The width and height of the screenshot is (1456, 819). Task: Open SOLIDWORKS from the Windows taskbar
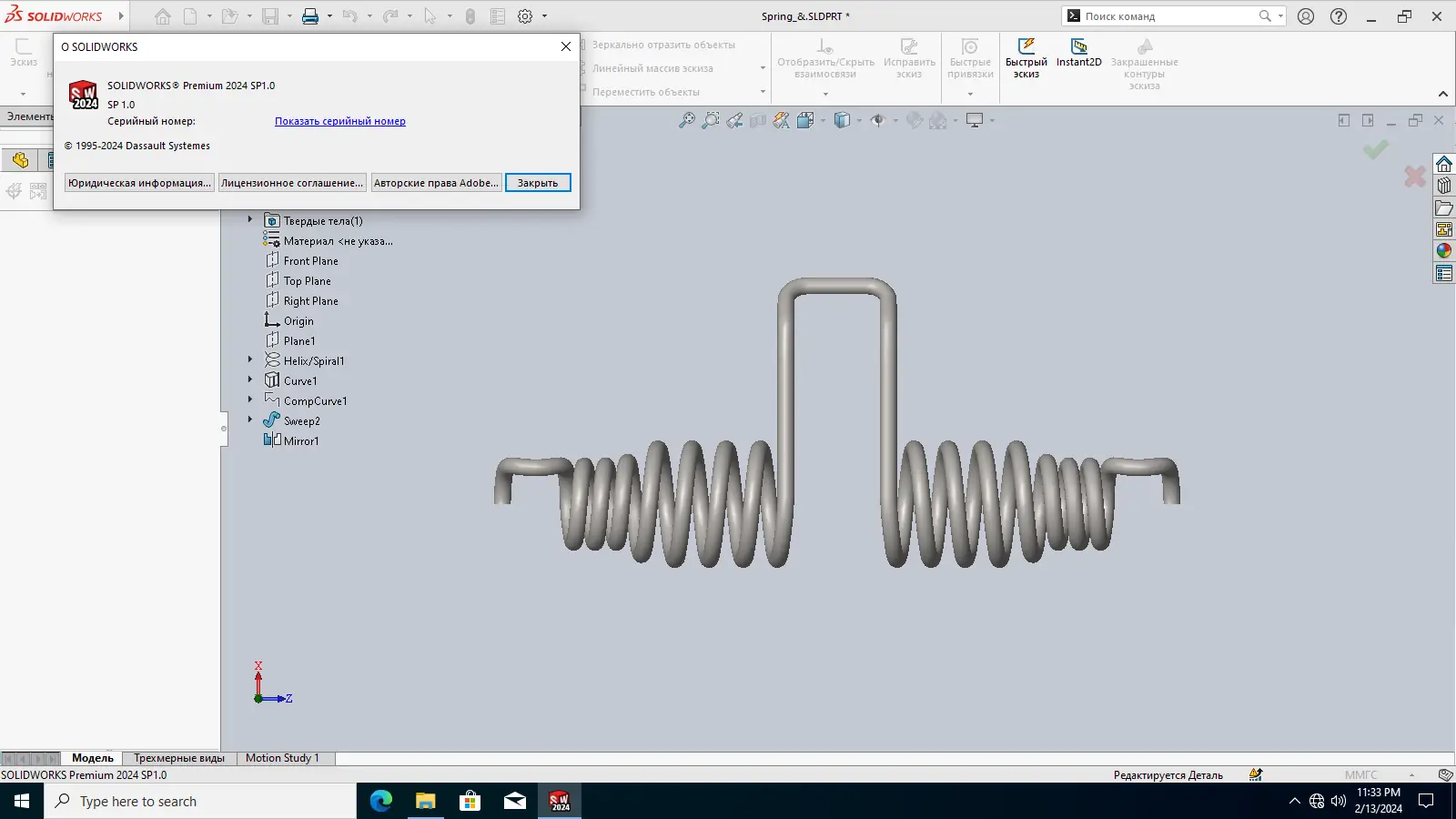[x=560, y=801]
